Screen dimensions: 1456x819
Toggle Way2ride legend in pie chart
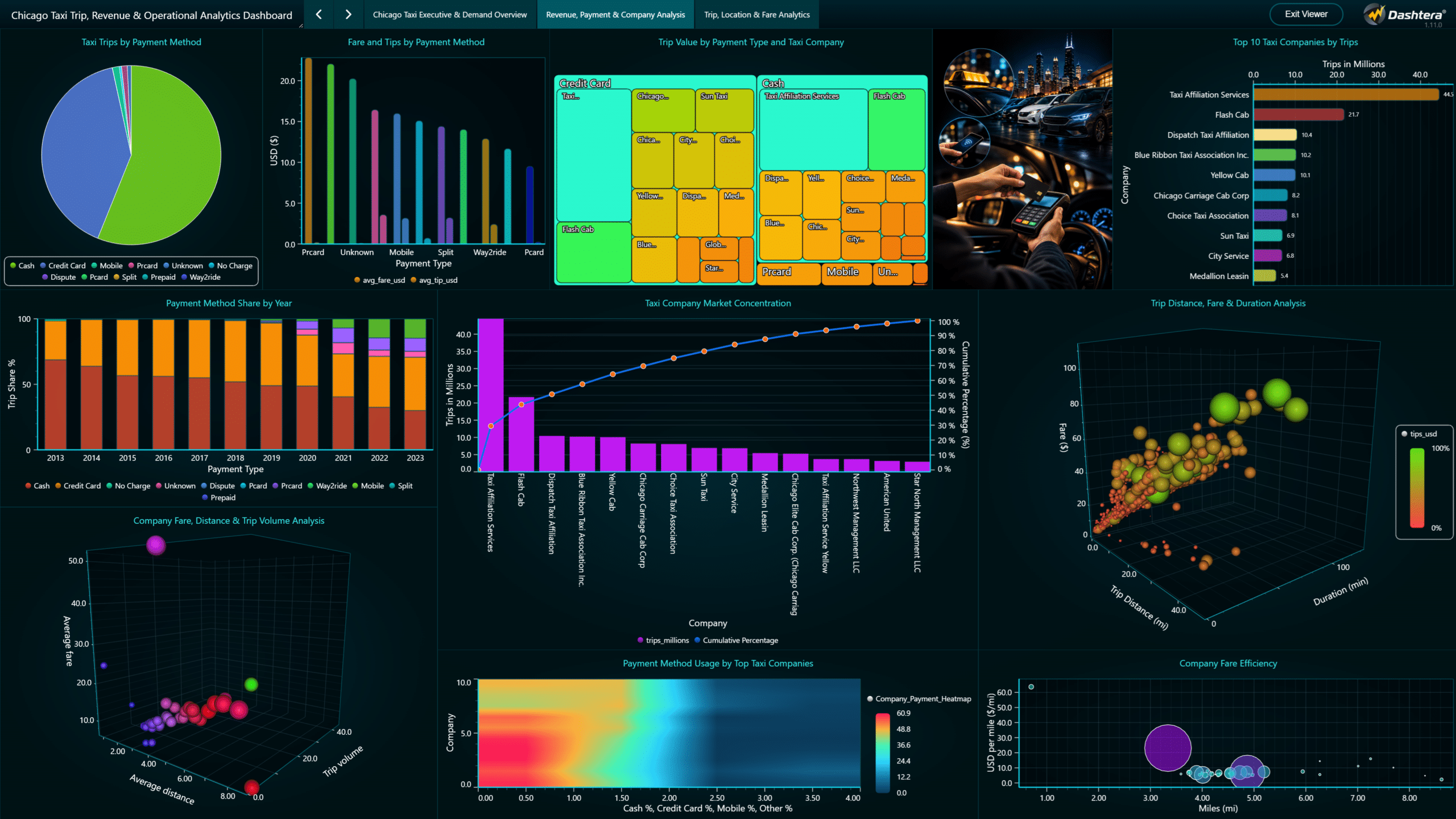pyautogui.click(x=201, y=277)
